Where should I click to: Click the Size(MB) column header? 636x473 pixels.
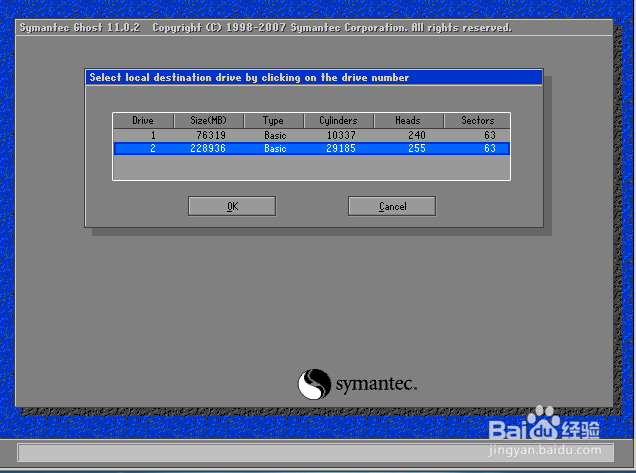click(208, 120)
